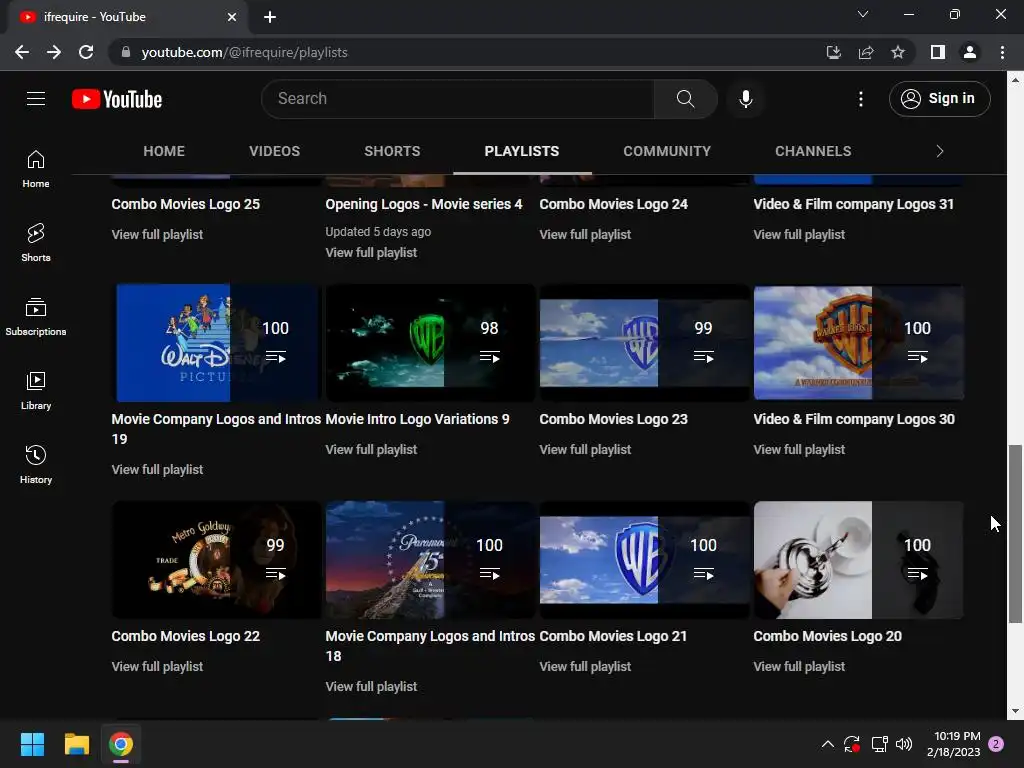
Task: View full playlist for Combo Movies Logo 24
Action: [585, 234]
